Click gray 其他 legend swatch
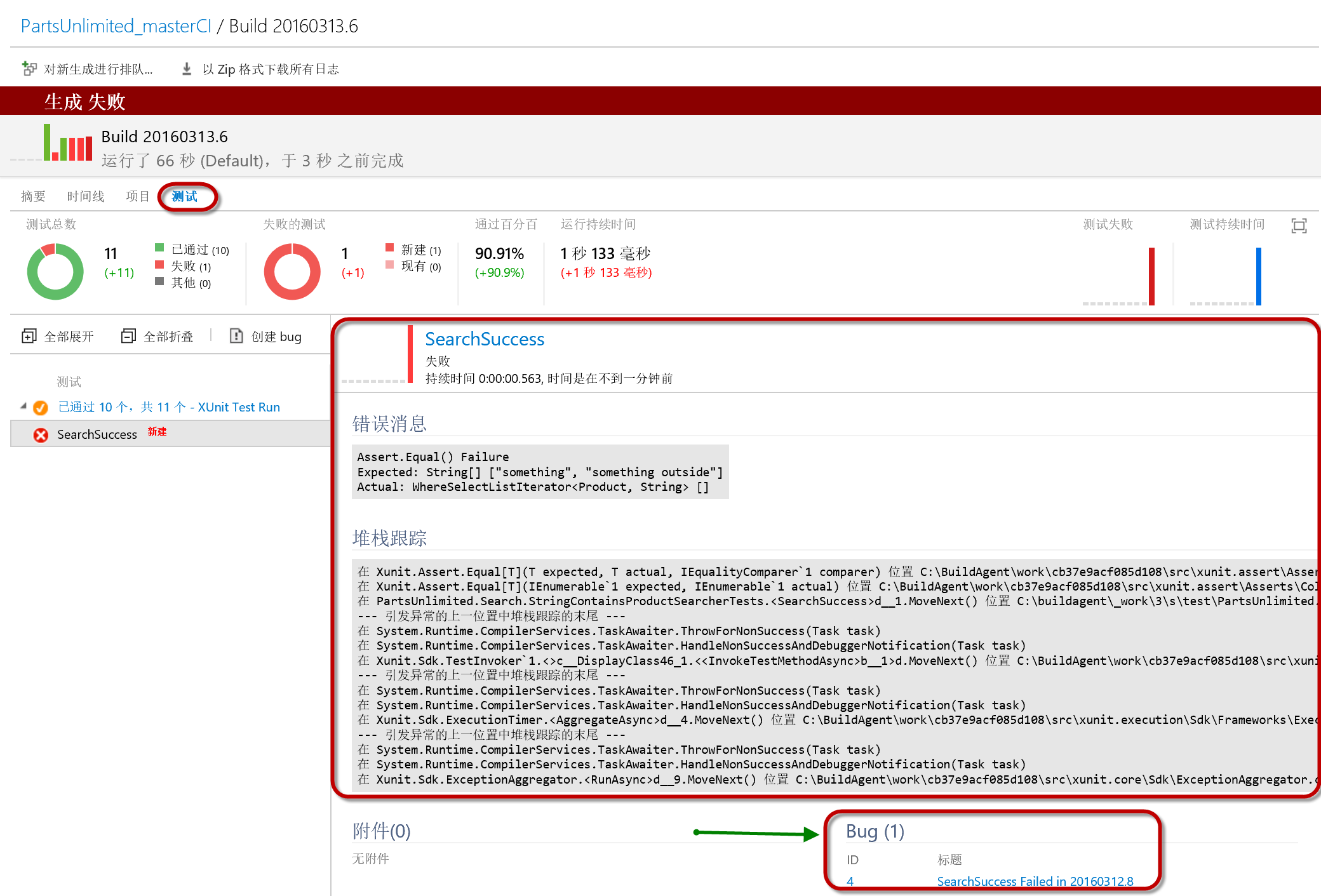Image resolution: width=1321 pixels, height=896 pixels. click(159, 281)
